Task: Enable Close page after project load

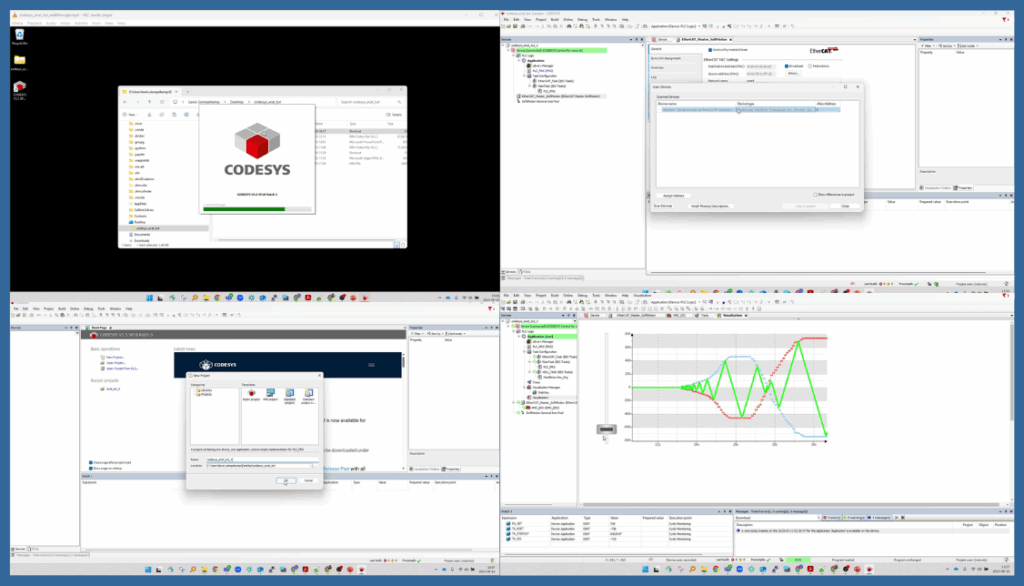Action: pos(90,462)
